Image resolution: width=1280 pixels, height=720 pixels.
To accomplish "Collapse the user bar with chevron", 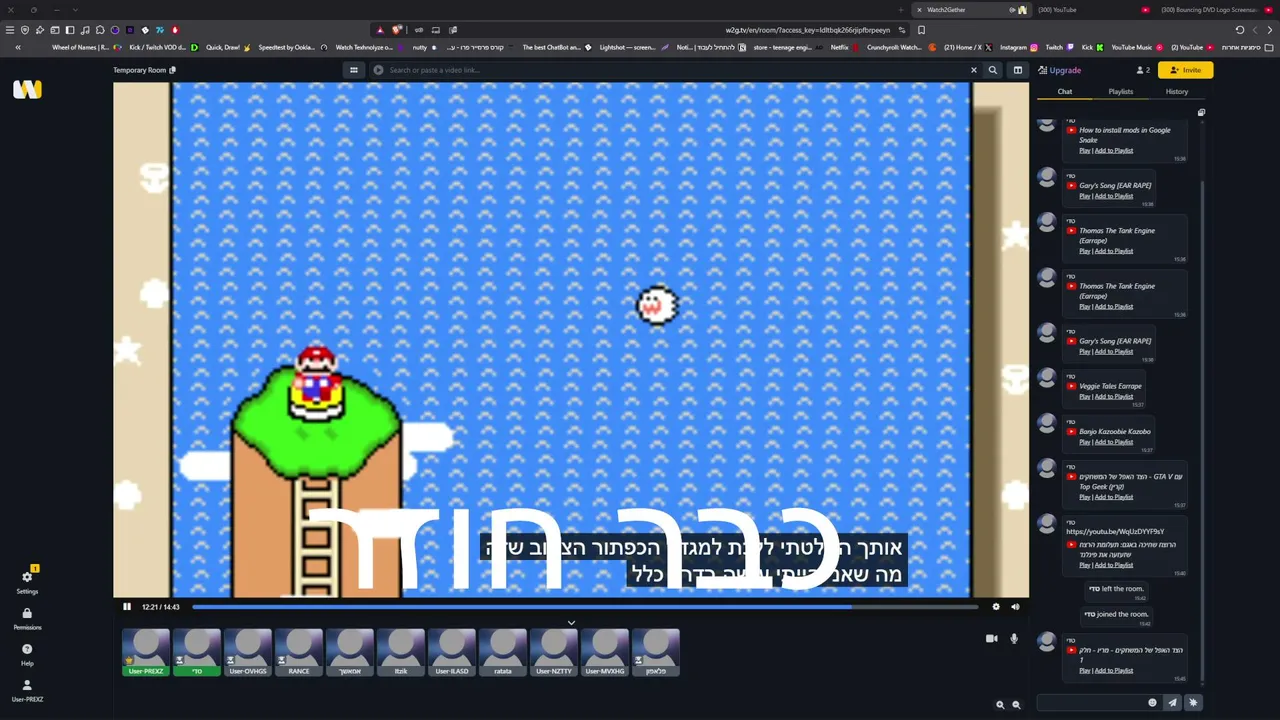I will [571, 623].
